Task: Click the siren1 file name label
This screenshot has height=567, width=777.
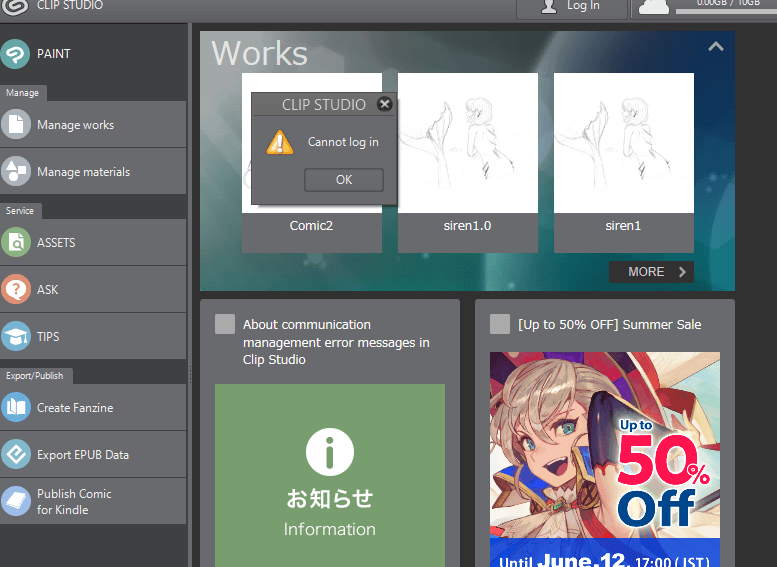Action: [x=623, y=226]
